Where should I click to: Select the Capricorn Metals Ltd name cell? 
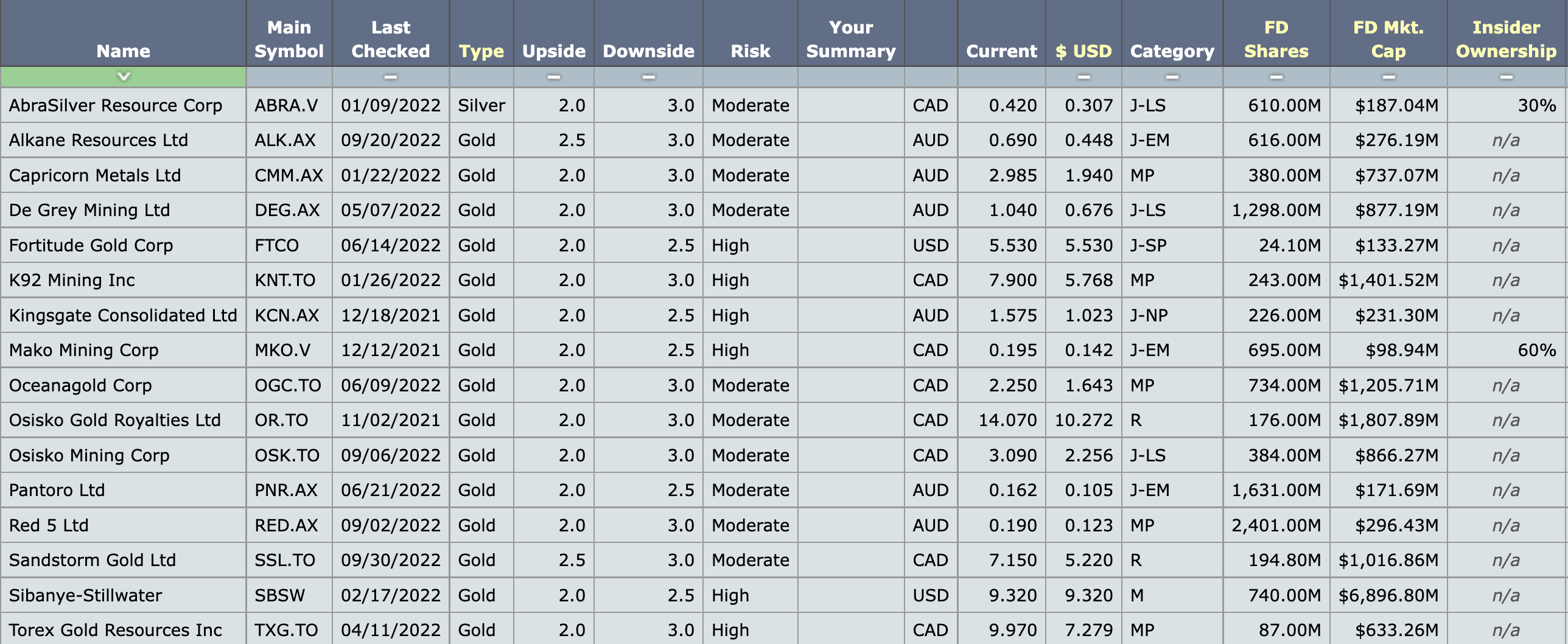tap(124, 175)
